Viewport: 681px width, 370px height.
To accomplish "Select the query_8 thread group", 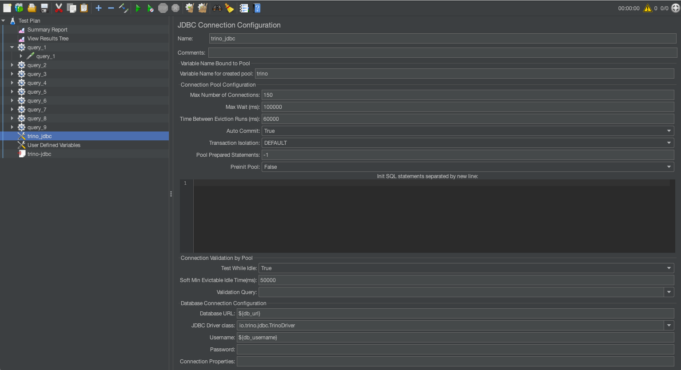I will [x=36, y=118].
